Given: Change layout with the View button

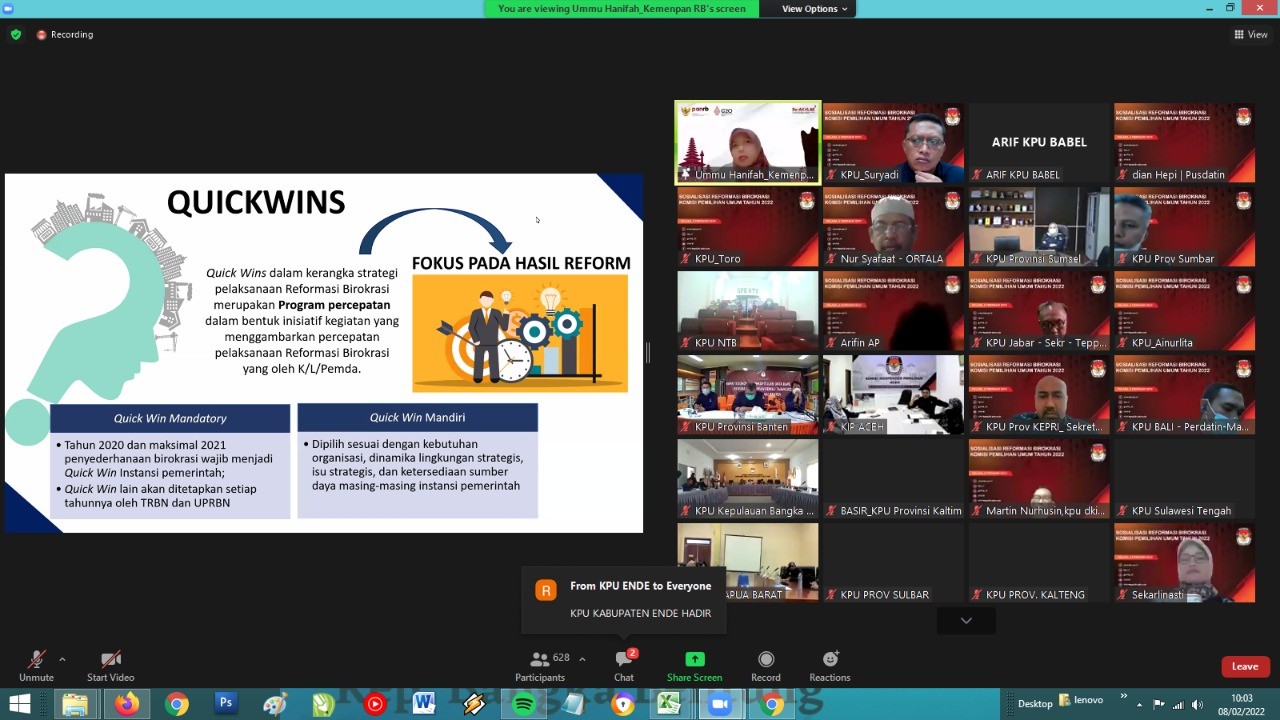Looking at the screenshot, I should [1250, 34].
